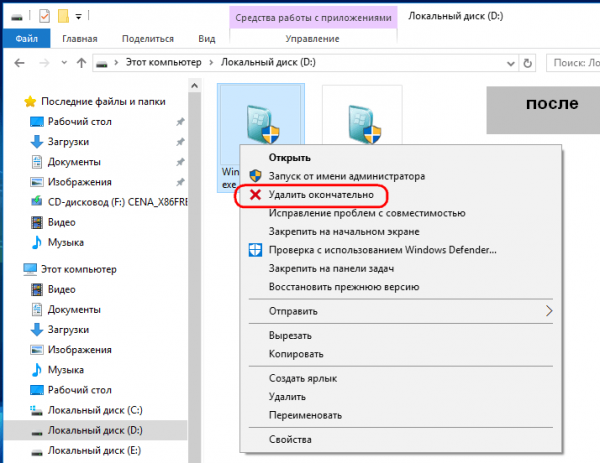The image size is (600, 463).
Task: Go forward with the right arrow button
Action: (x=44, y=63)
